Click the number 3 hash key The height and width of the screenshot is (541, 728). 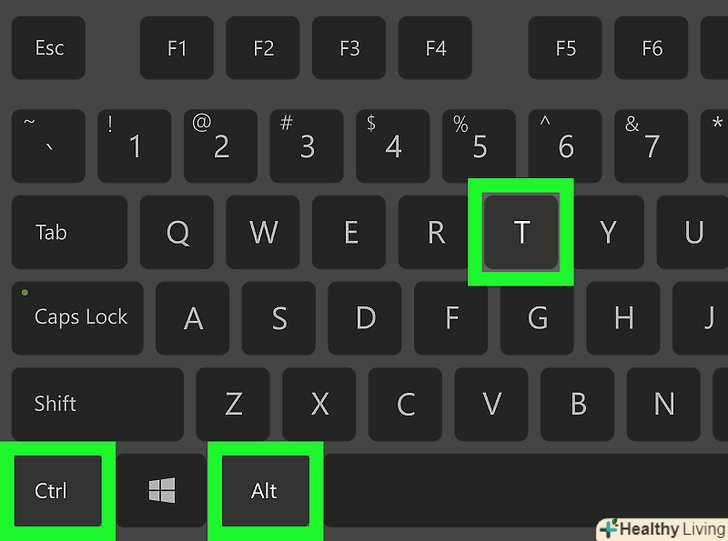coord(306,146)
